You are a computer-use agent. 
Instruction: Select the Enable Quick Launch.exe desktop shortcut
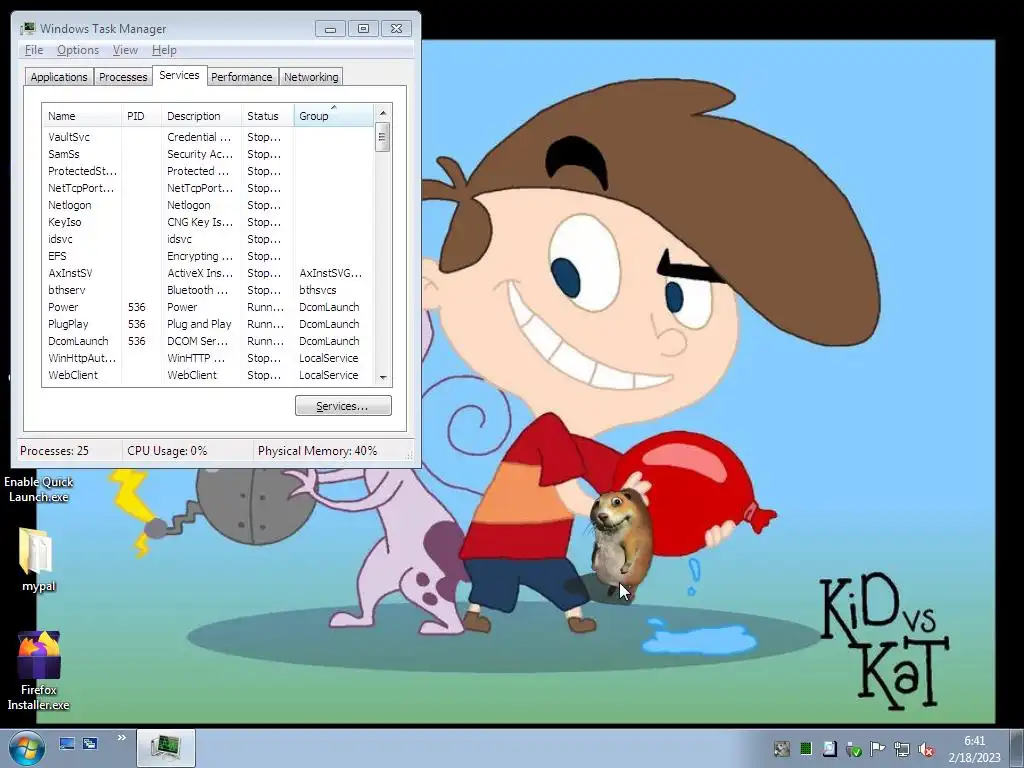coord(38,489)
